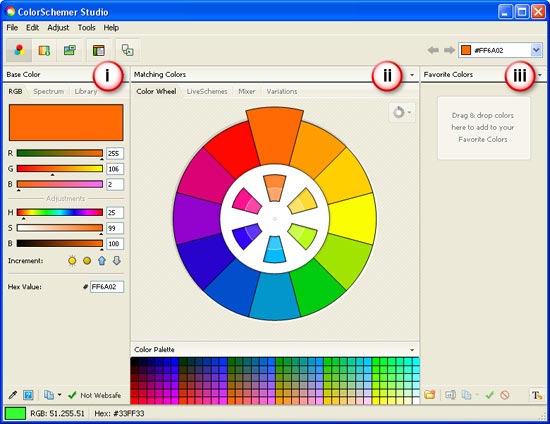Open the #FF6A02 color history dropdown
Viewport: 550px width, 424px height.
click(536, 50)
